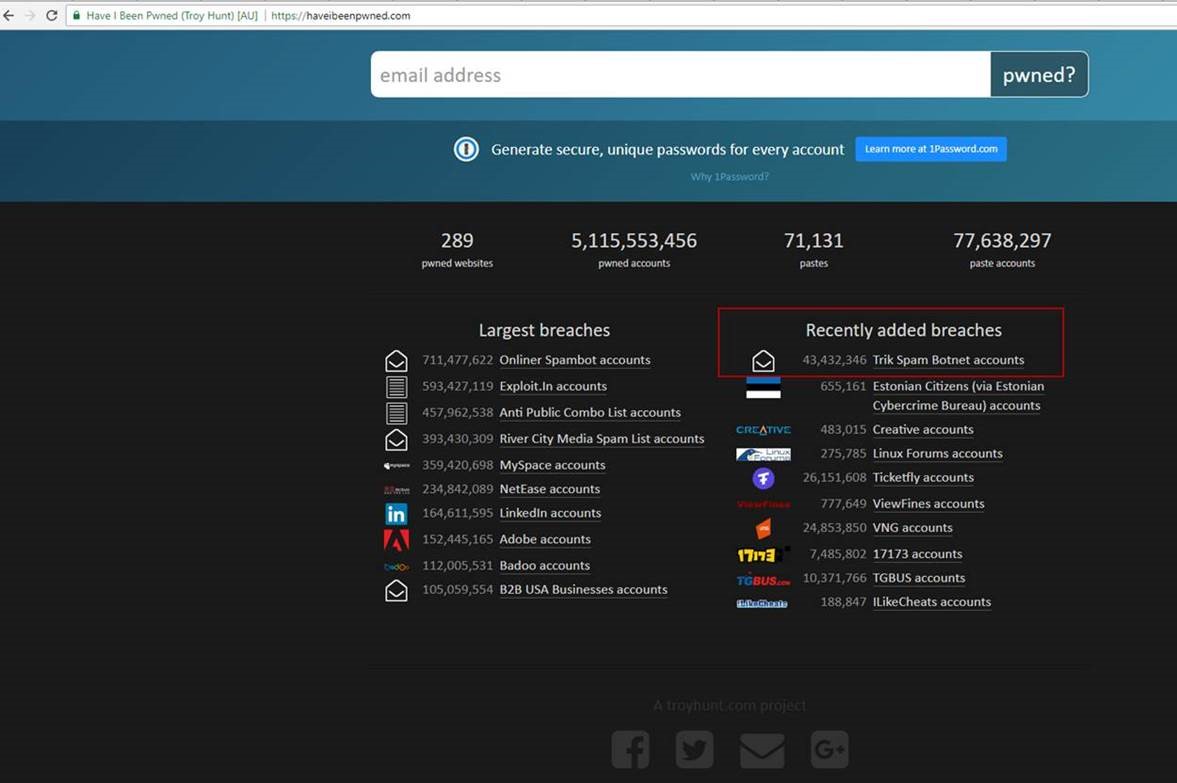Image resolution: width=1177 pixels, height=783 pixels.
Task: Open River City Media Spam List link
Action: point(602,439)
